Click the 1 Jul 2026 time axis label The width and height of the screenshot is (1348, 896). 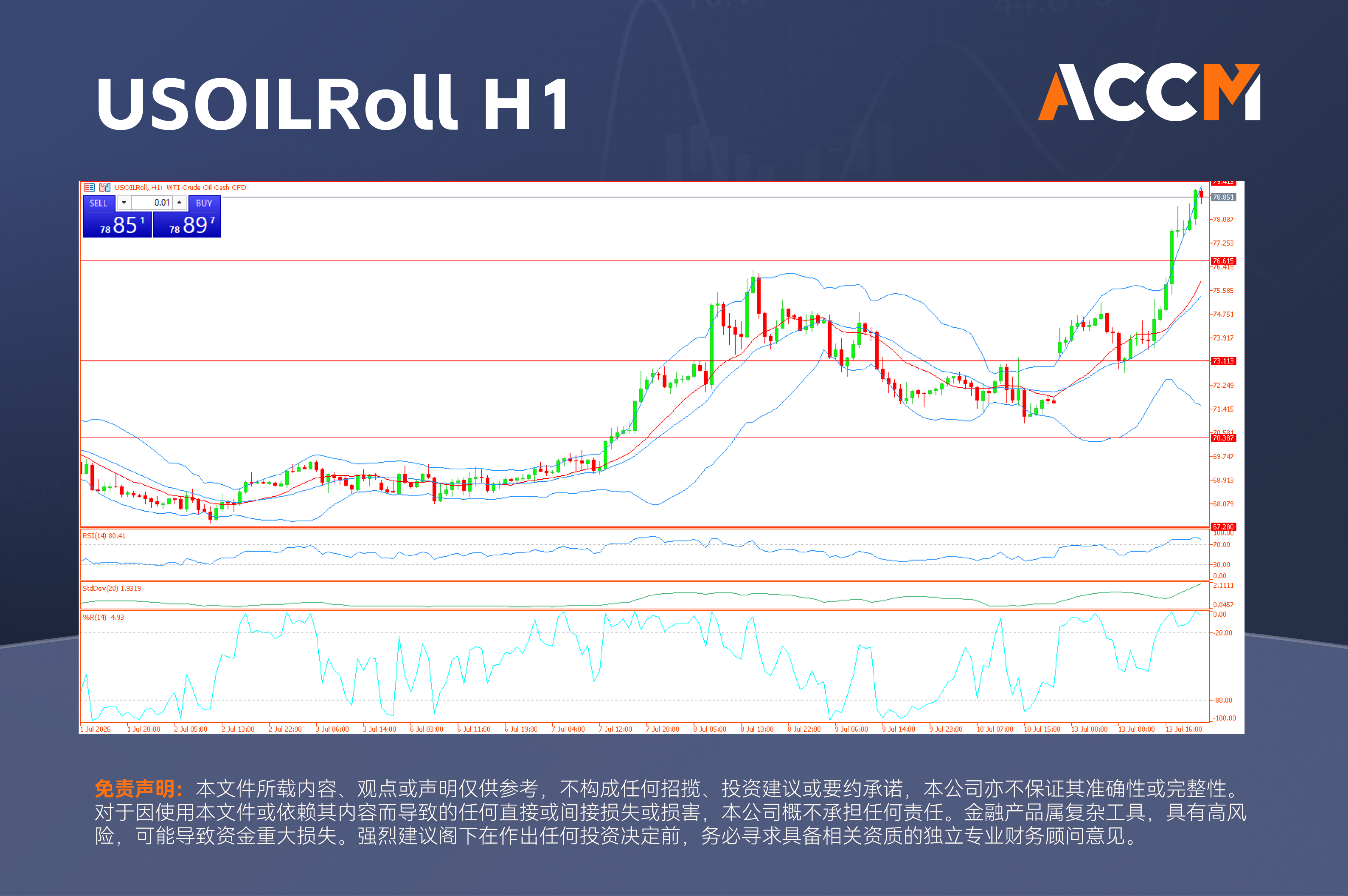pyautogui.click(x=95, y=729)
